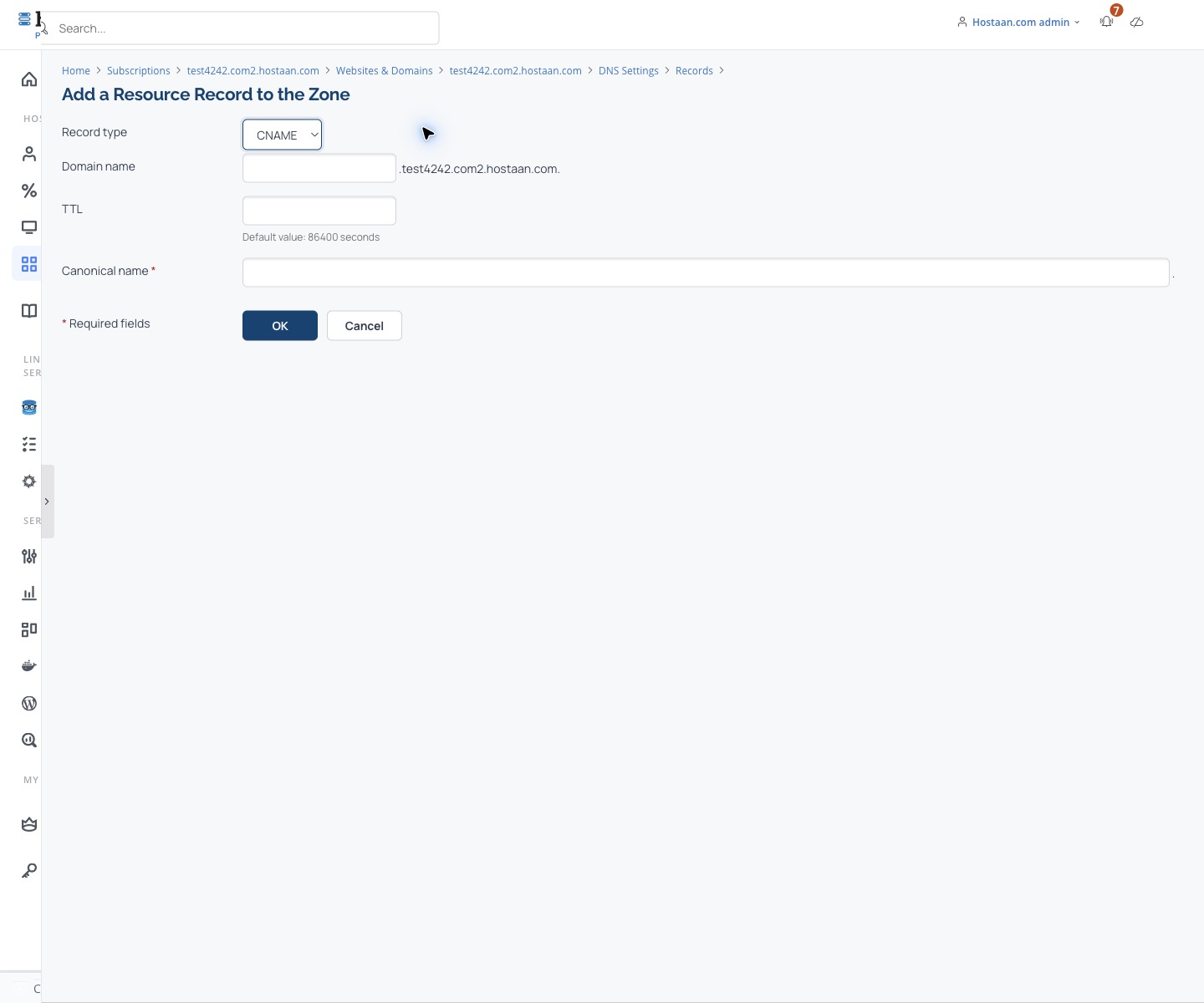Open the sidebar monitor screen icon
Screen dimensions: 1204x1003
point(29,227)
